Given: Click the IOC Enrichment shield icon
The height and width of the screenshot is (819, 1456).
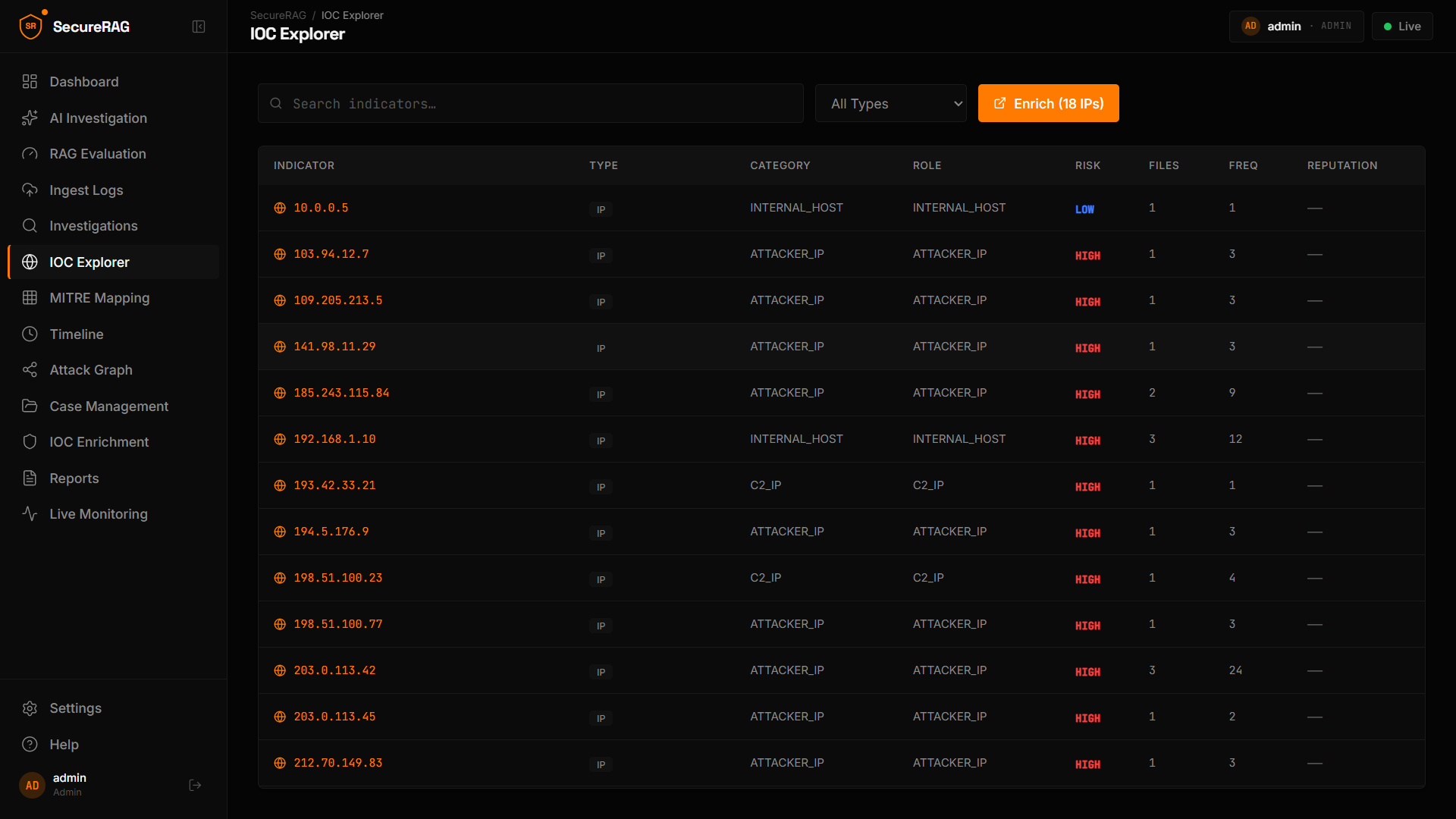Looking at the screenshot, I should click(x=30, y=442).
